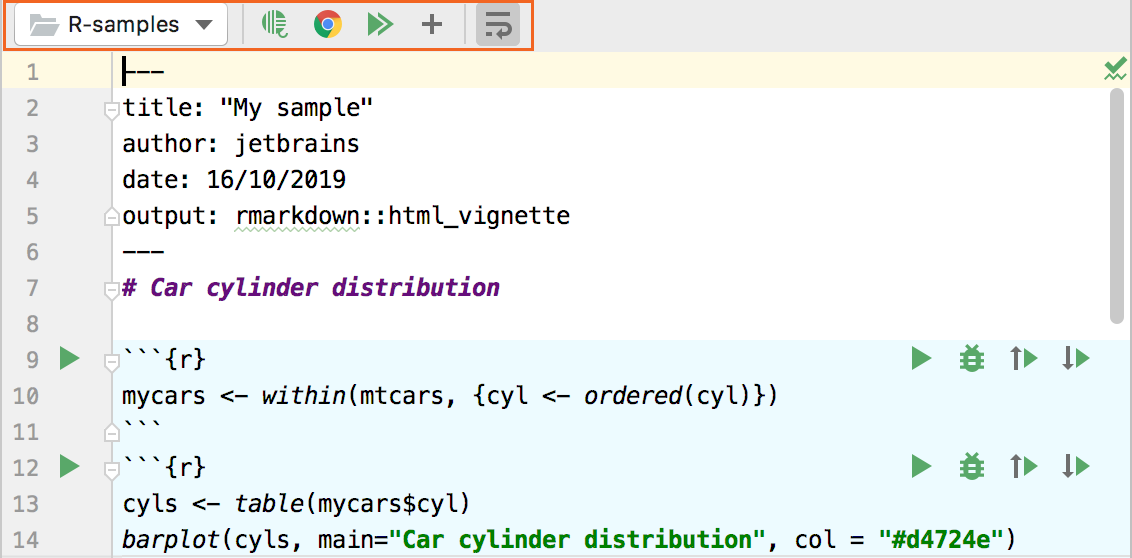Open preview in Chrome browser icon
The height and width of the screenshot is (558, 1132).
pos(328,25)
